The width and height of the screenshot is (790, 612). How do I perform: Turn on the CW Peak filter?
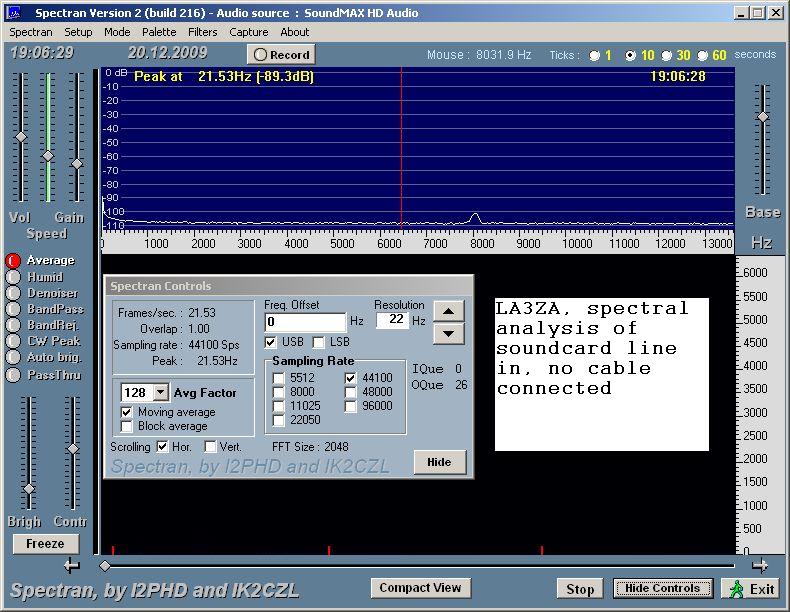[x=13, y=341]
